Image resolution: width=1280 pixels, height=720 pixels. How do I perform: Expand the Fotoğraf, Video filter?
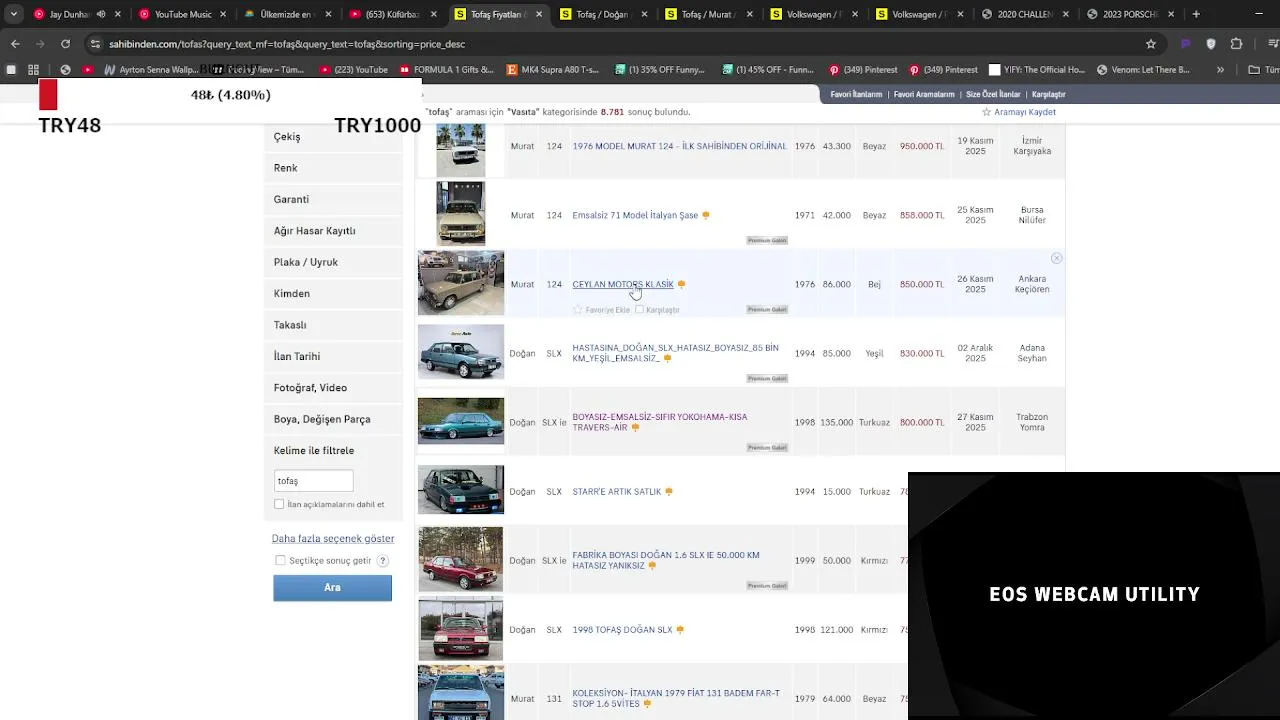333,388
